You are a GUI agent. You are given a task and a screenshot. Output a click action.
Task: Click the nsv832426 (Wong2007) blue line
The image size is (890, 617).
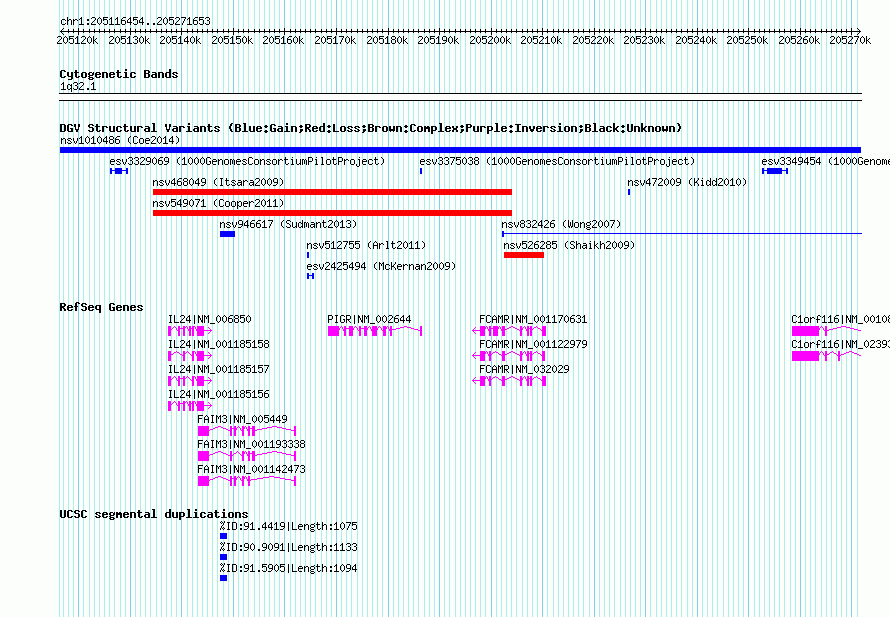682,233
